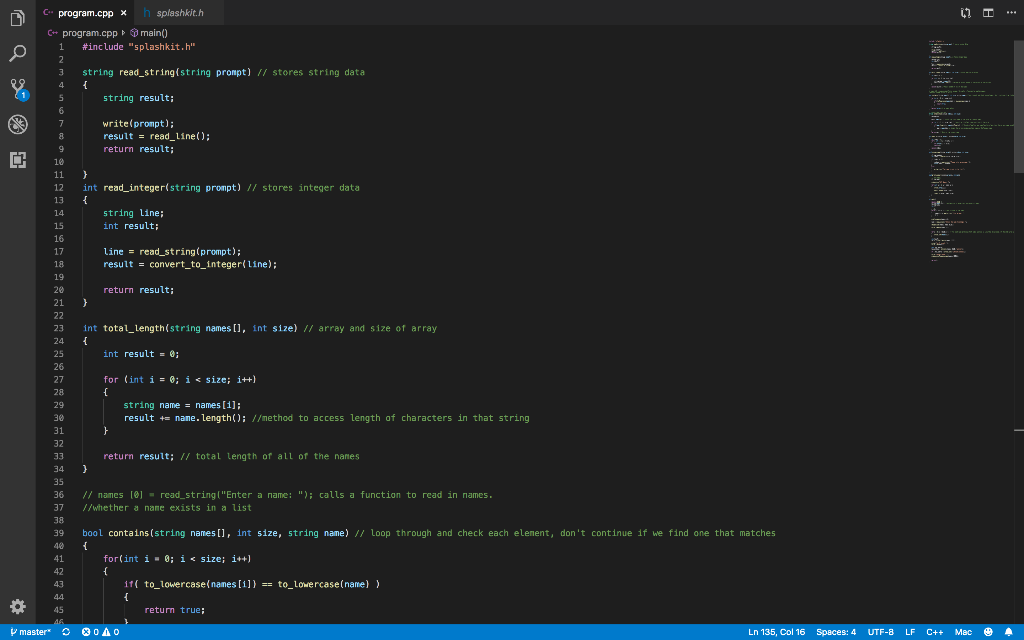The image size is (1024, 640).
Task: Click the minimap code overview
Action: click(970, 150)
